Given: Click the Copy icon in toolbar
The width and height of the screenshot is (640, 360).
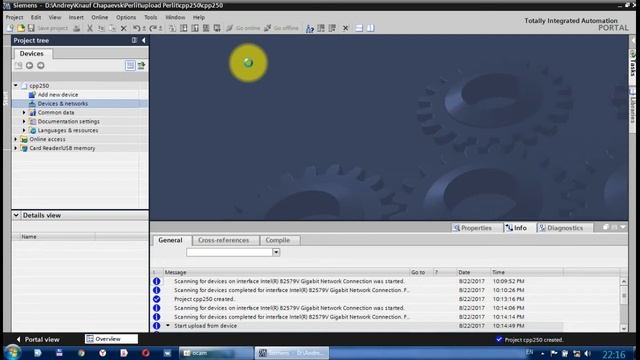Looking at the screenshot, I should click(x=101, y=28).
